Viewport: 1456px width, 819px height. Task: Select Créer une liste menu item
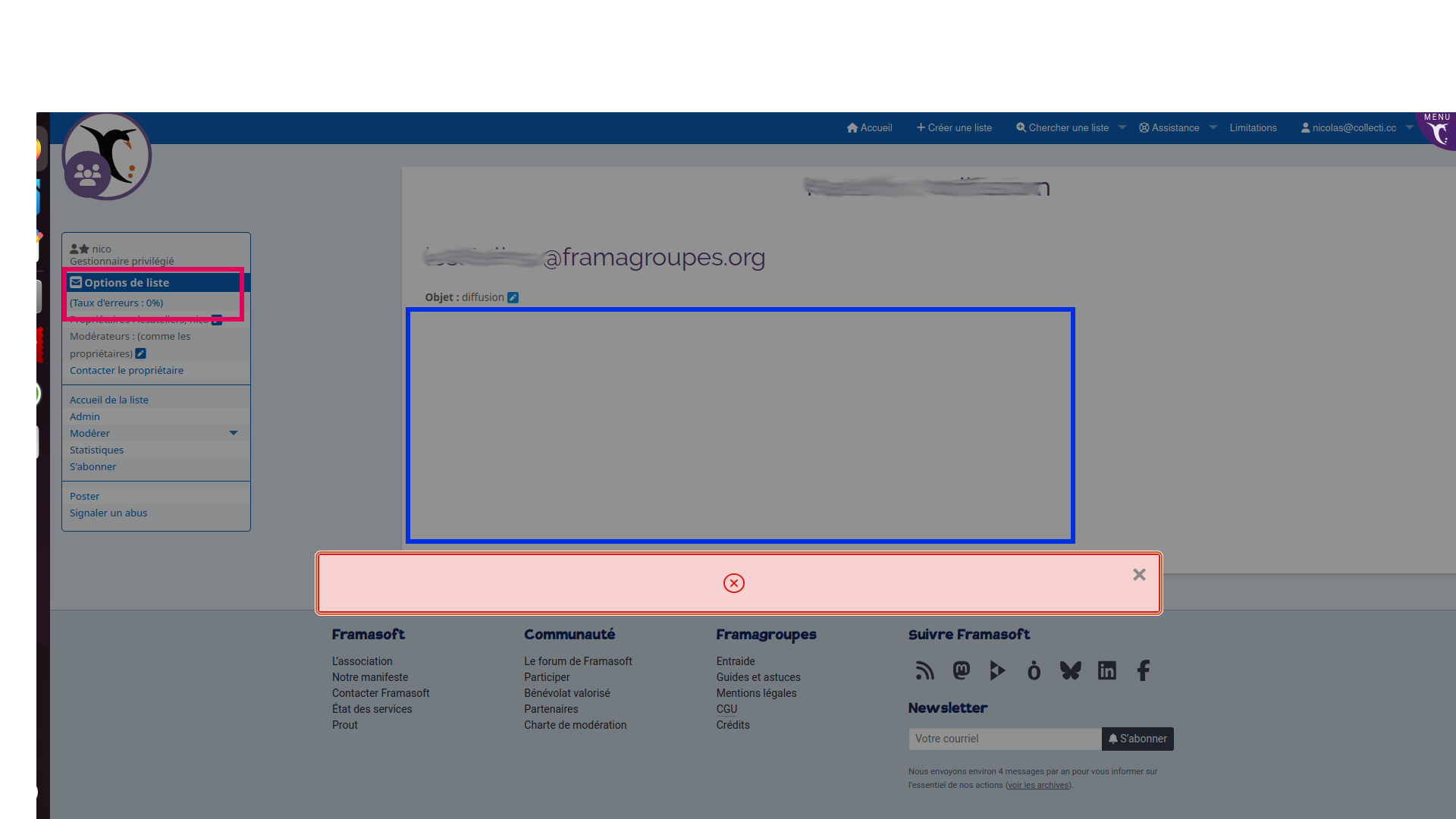(x=954, y=127)
